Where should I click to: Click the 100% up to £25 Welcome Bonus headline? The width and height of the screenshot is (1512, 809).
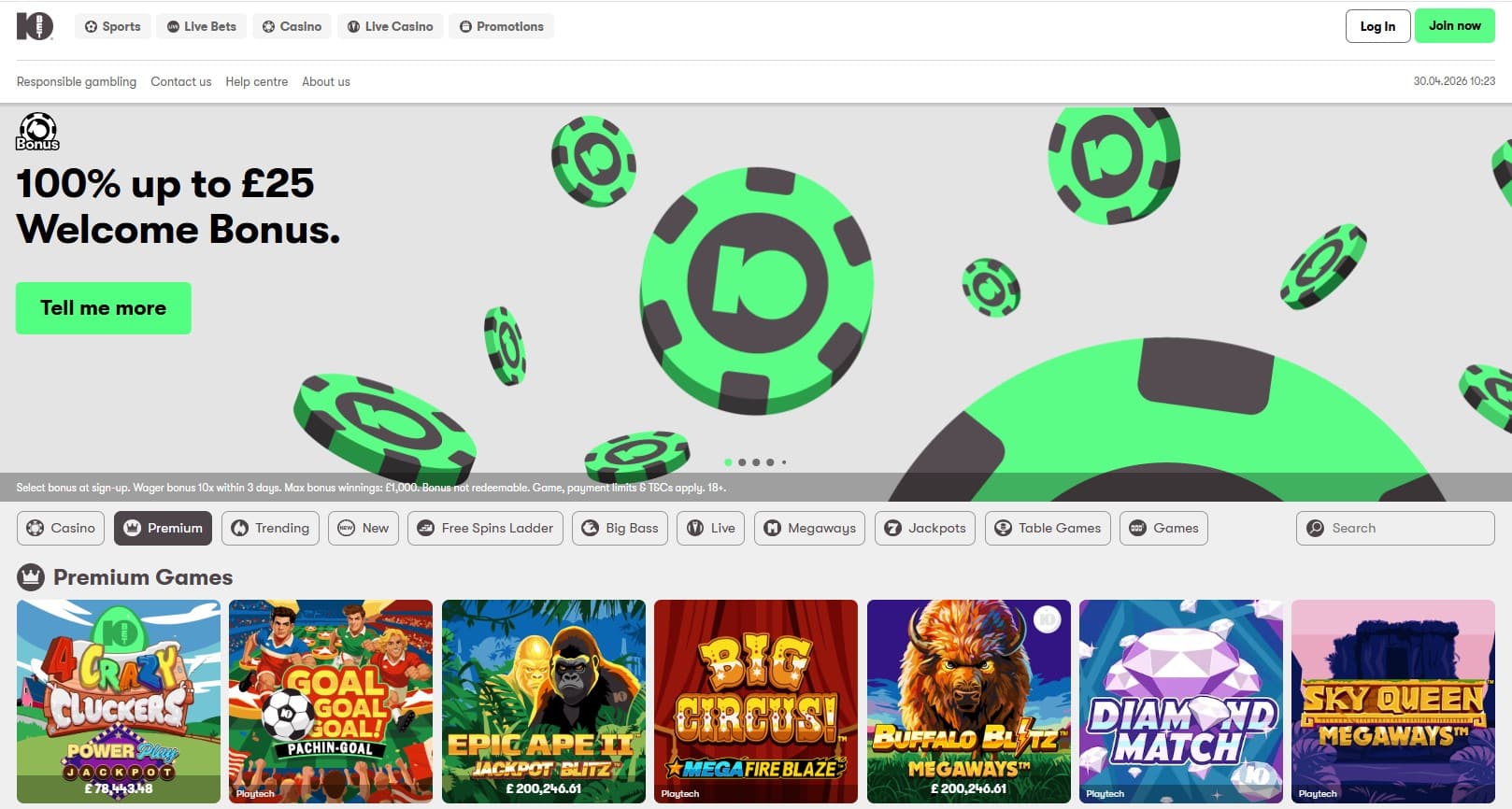click(x=178, y=206)
